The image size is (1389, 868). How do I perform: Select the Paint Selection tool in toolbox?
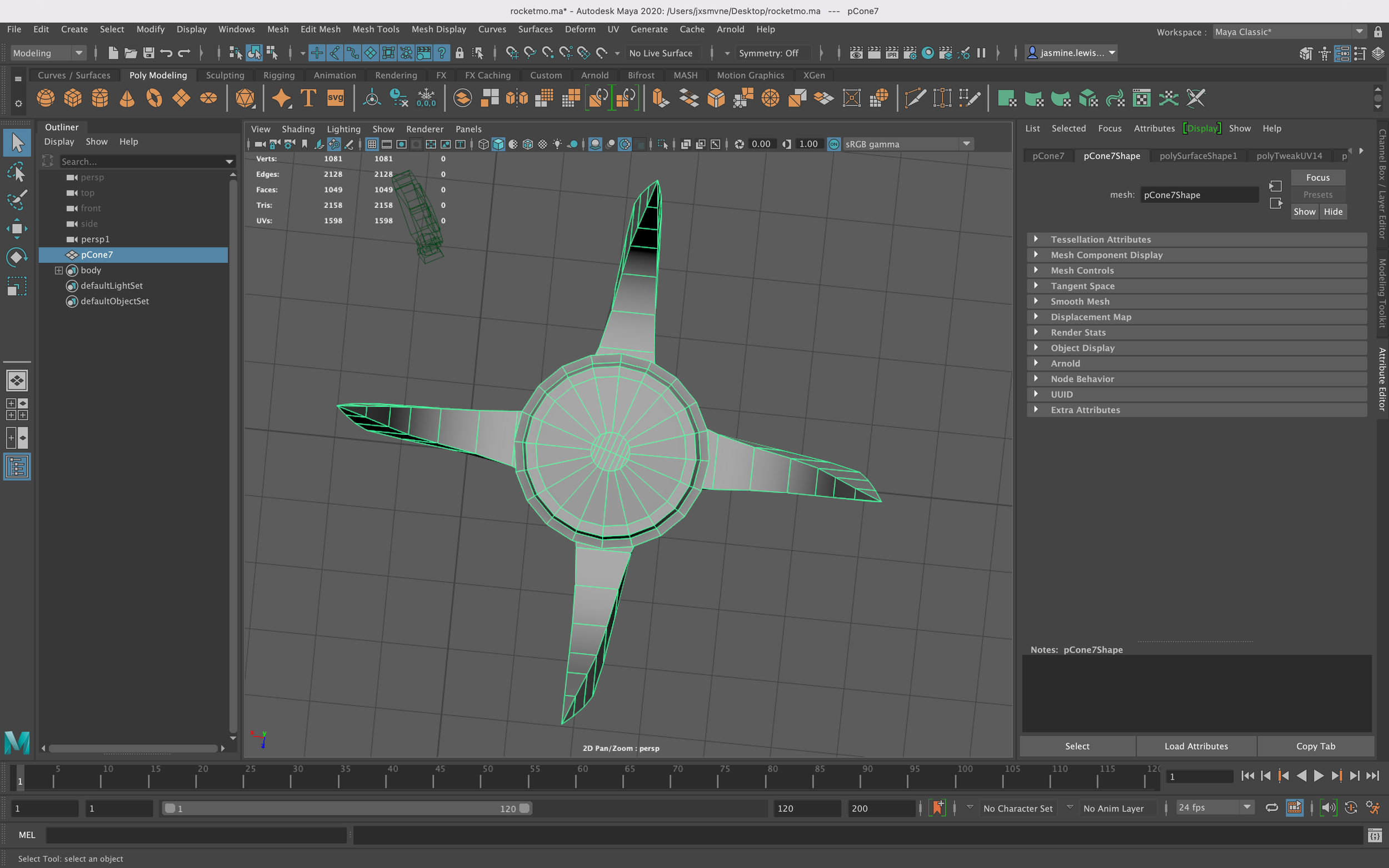(x=17, y=199)
